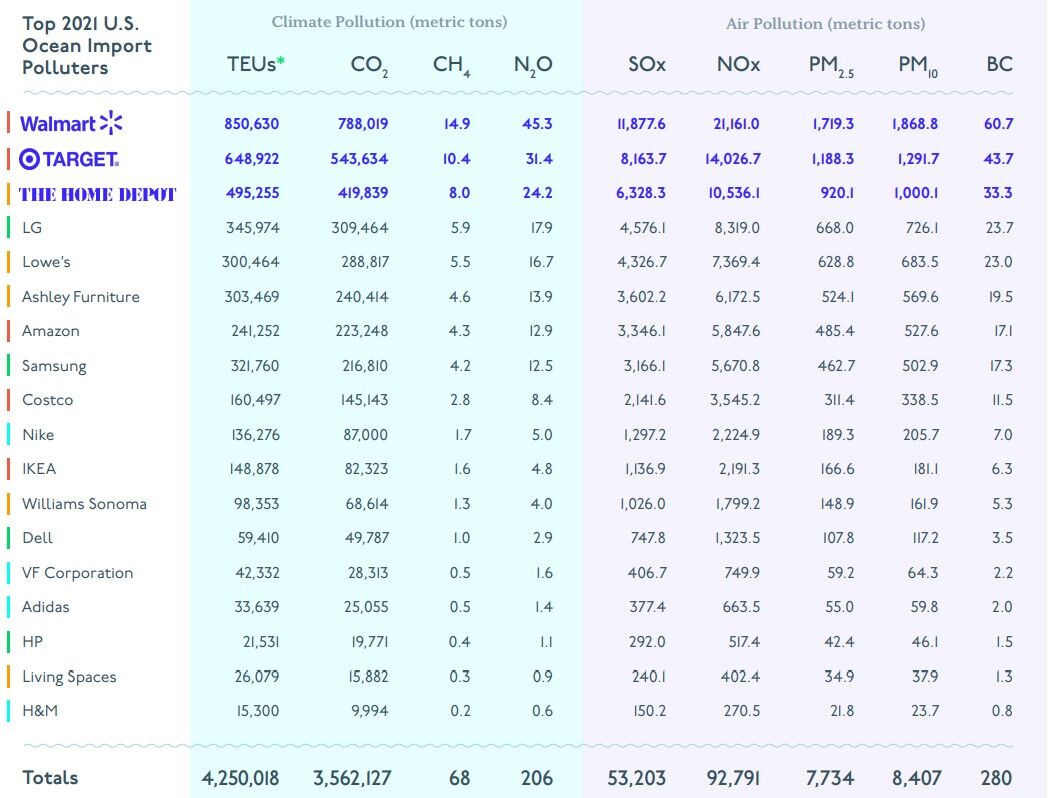
Task: Click the 'Air Pollution (metric tons)' heading
Action: (826, 24)
